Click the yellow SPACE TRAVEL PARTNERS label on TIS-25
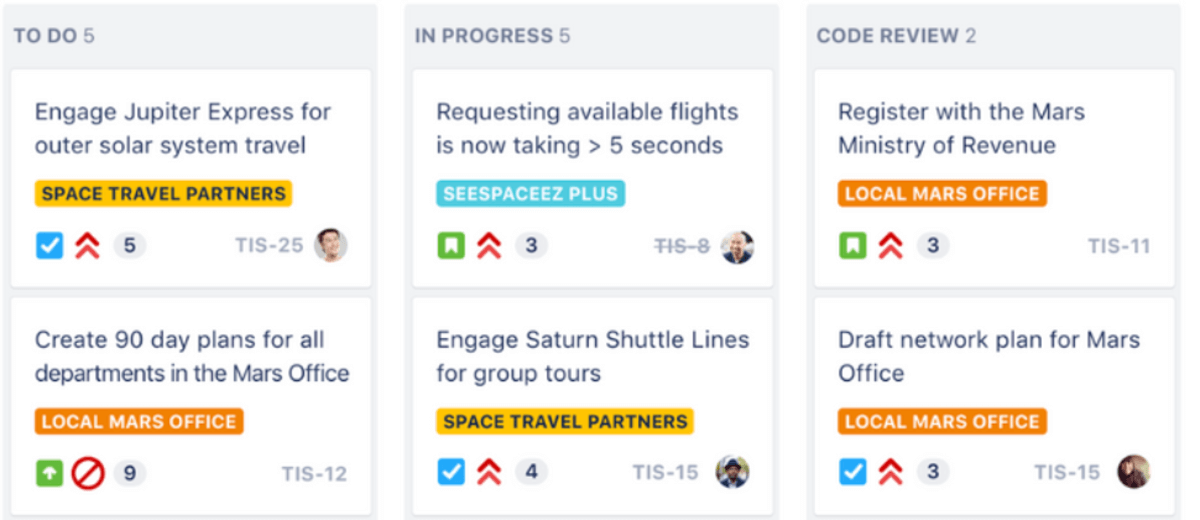Image resolution: width=1200 pixels, height=520 pixels. click(163, 194)
